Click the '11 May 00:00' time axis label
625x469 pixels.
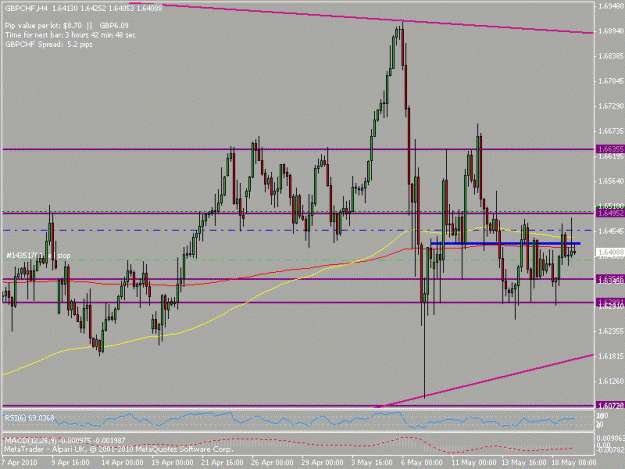click(474, 463)
